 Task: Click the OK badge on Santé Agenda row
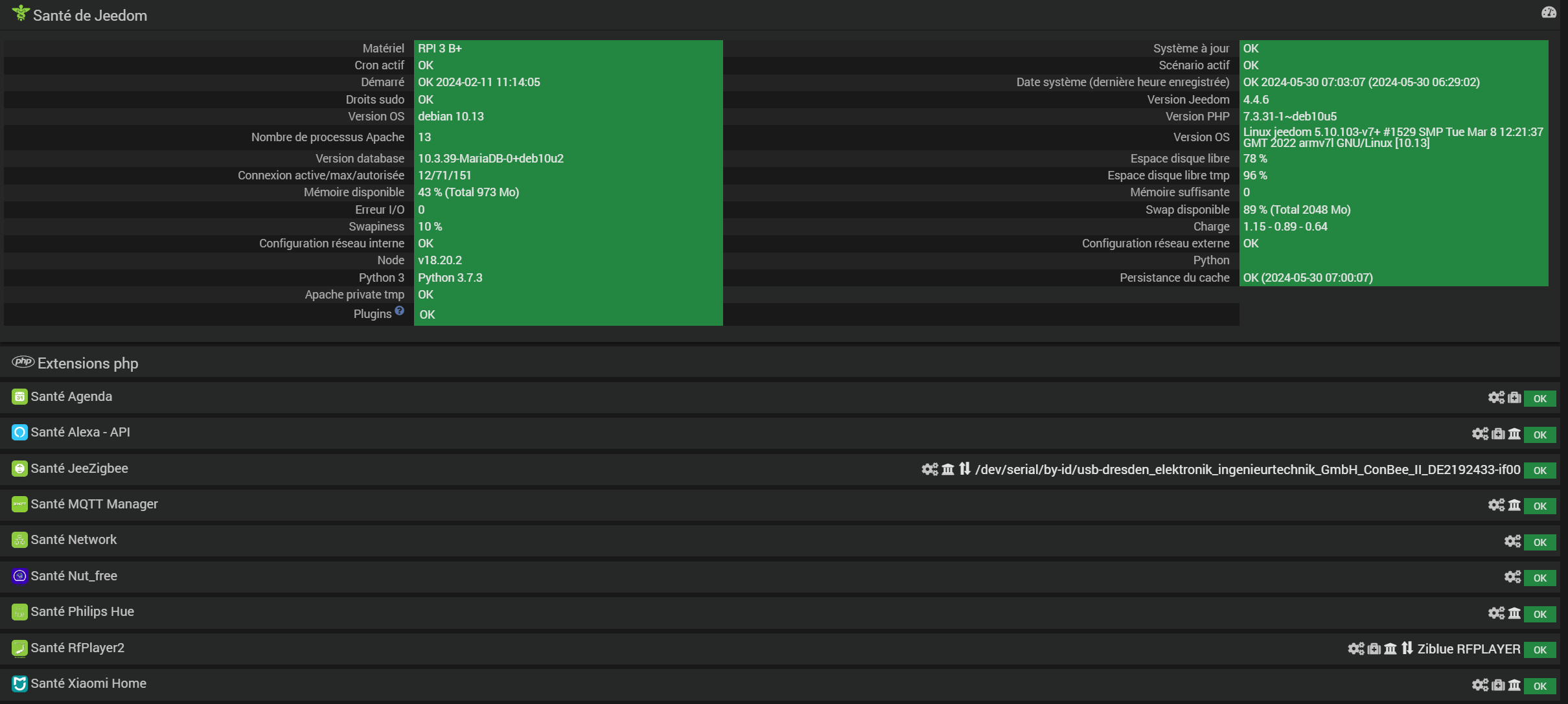point(1540,399)
